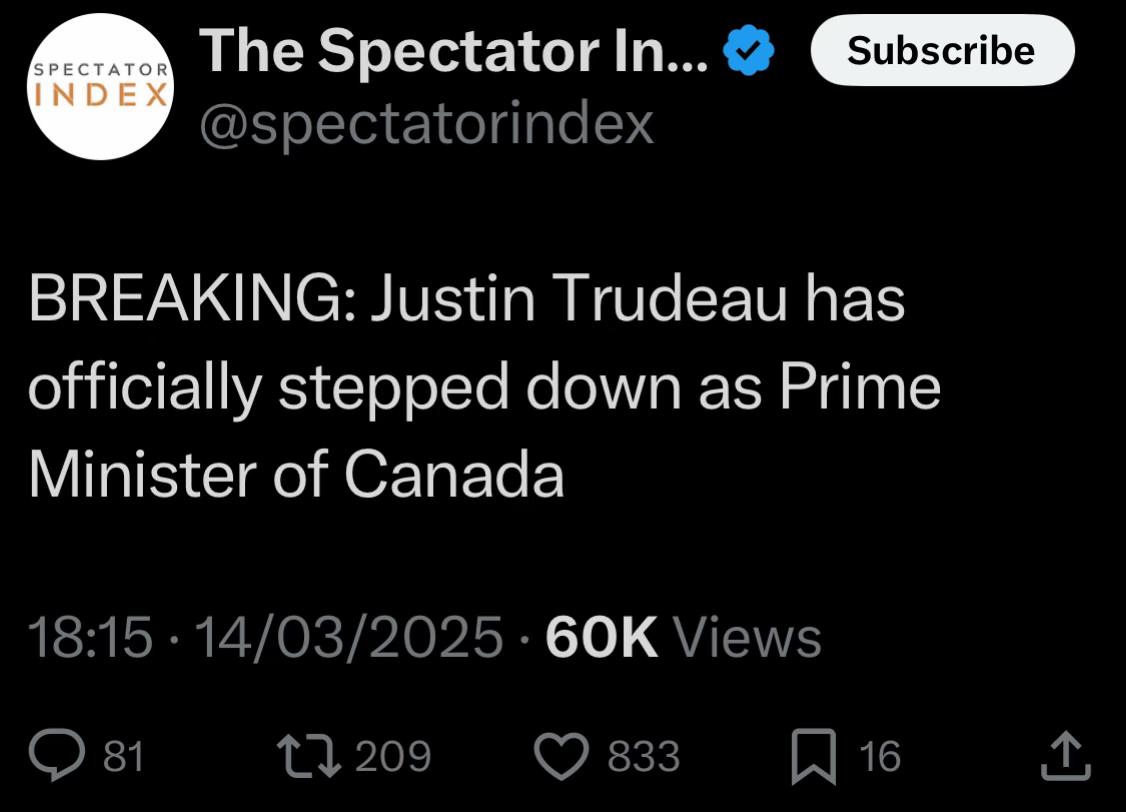Like the tweet with the heart icon

click(x=563, y=757)
